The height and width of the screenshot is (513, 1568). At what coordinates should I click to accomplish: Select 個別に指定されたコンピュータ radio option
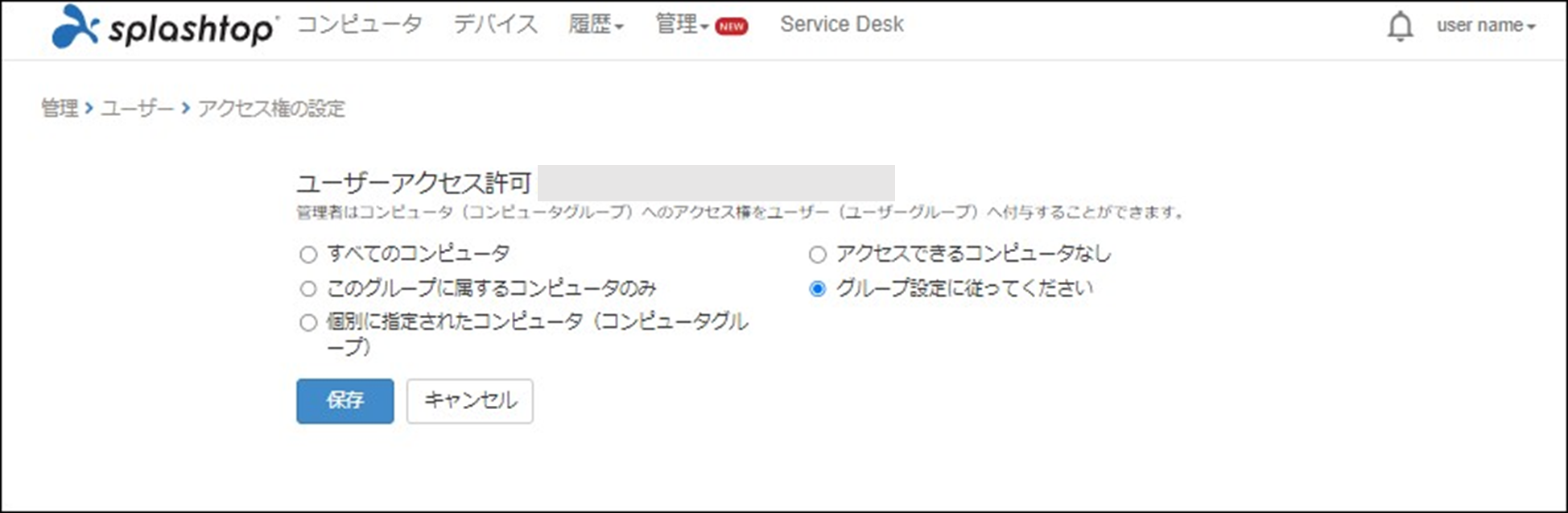tap(307, 323)
